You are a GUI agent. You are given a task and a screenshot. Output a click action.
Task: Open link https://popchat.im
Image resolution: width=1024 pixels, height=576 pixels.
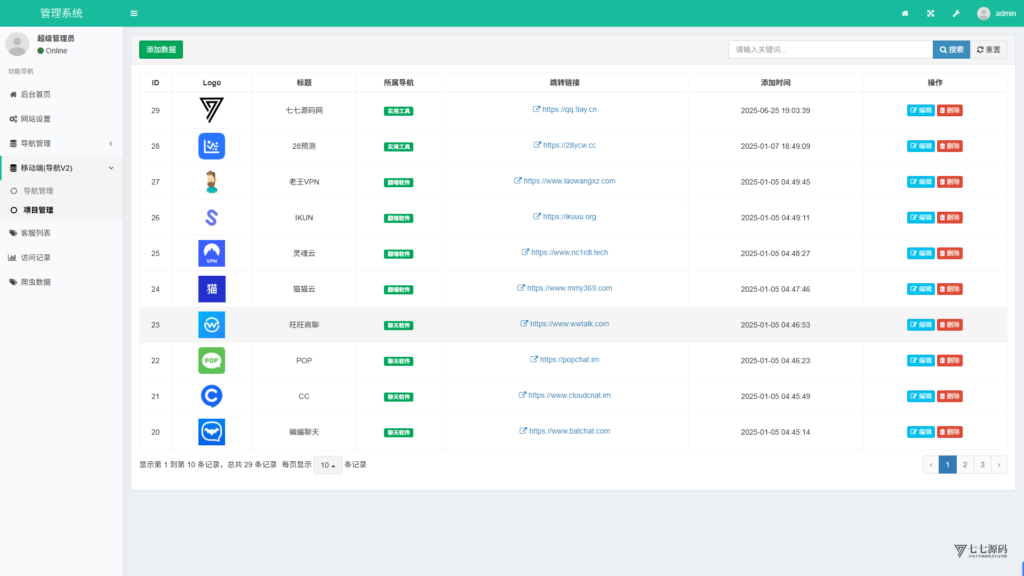point(564,360)
